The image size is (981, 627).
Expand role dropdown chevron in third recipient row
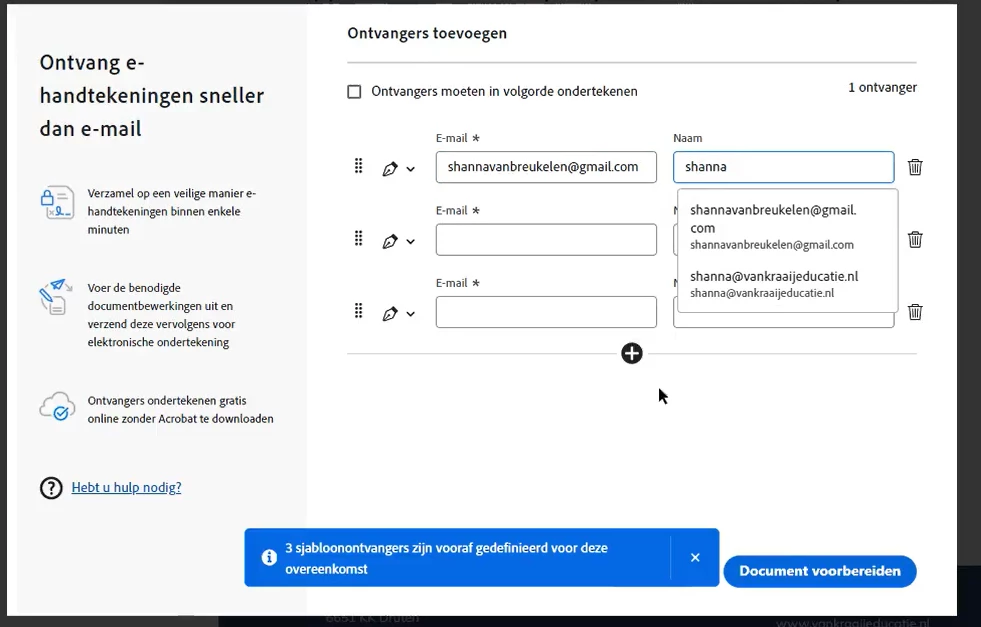coord(410,314)
